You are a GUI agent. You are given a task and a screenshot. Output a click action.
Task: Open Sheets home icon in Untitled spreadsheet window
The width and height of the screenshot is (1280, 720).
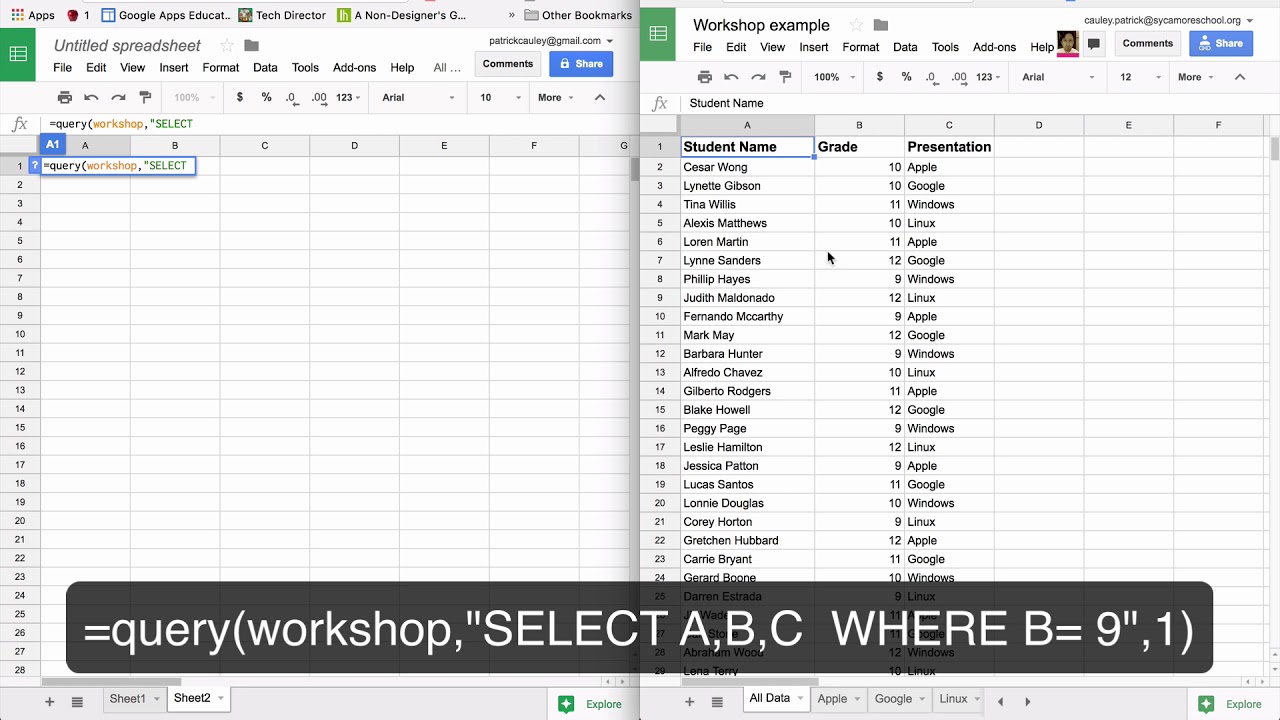coord(18,54)
